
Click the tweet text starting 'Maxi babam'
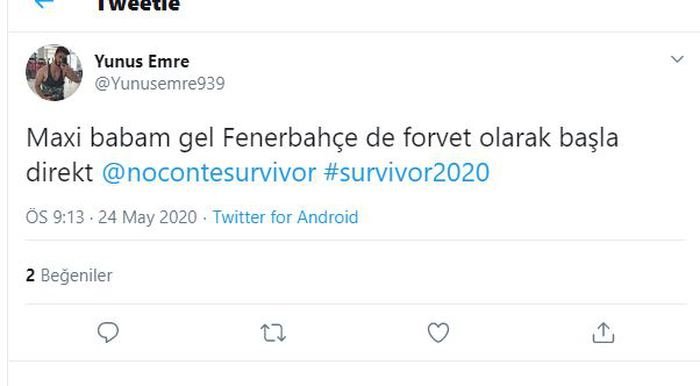[322, 155]
